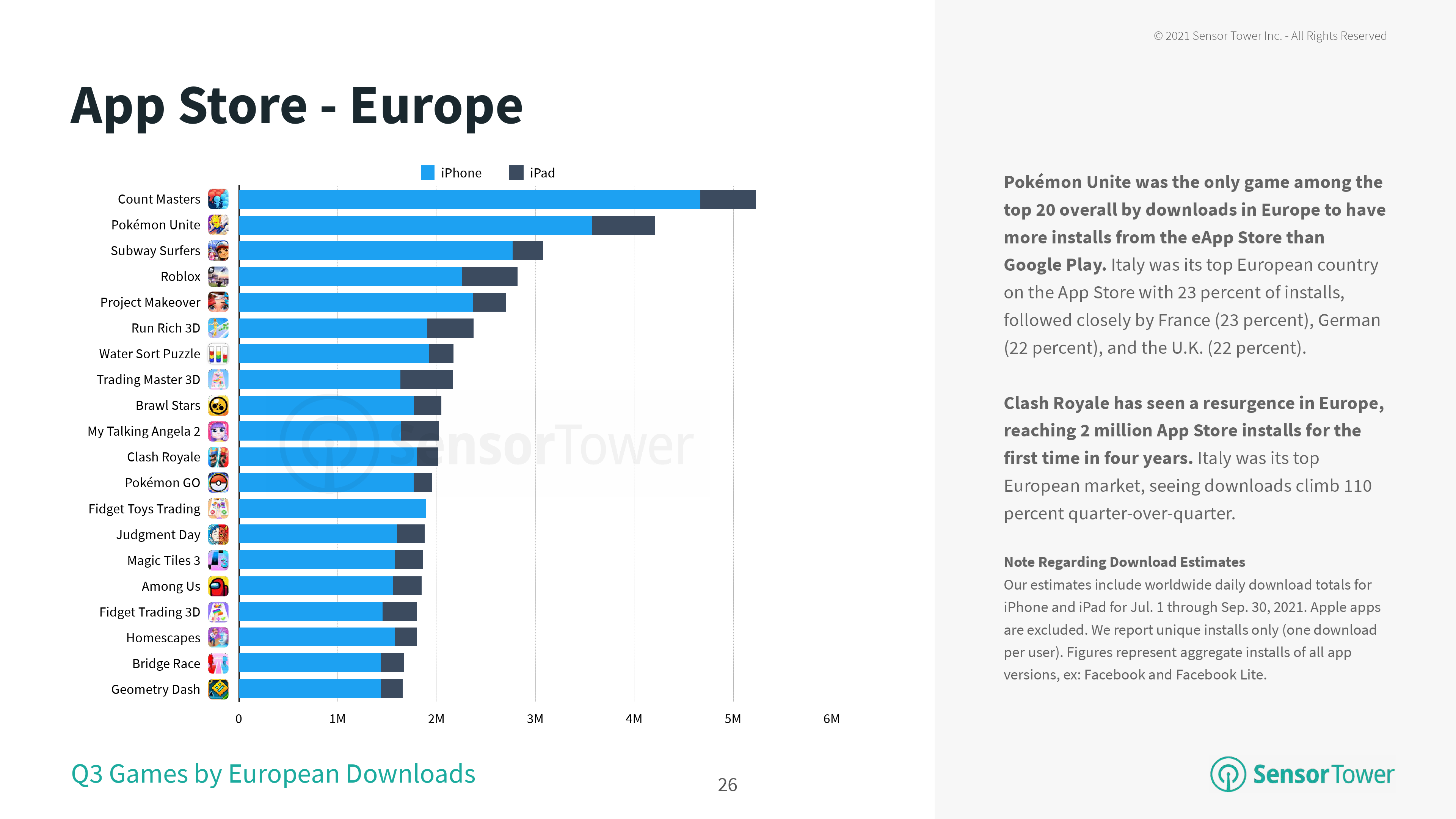Image resolution: width=1456 pixels, height=819 pixels.
Task: Click the Pokémon GO pokeball icon
Action: (x=218, y=483)
